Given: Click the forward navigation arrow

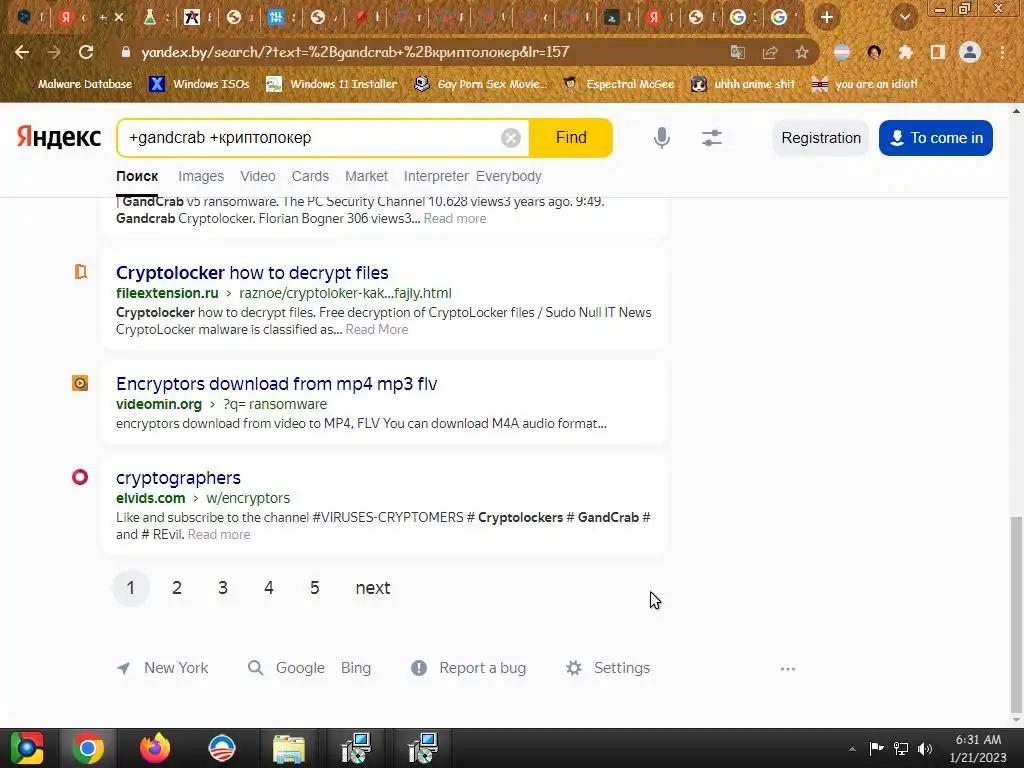Looking at the screenshot, I should [54, 52].
